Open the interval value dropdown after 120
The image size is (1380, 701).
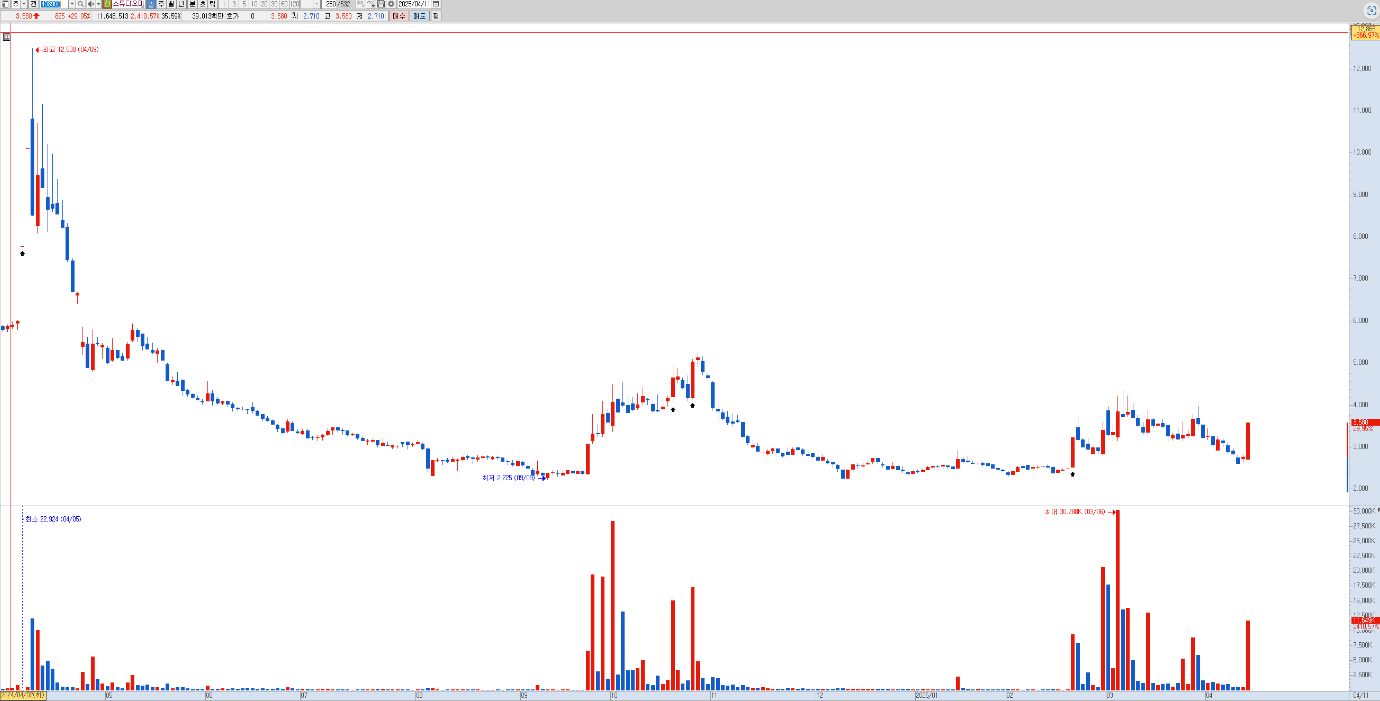[316, 5]
